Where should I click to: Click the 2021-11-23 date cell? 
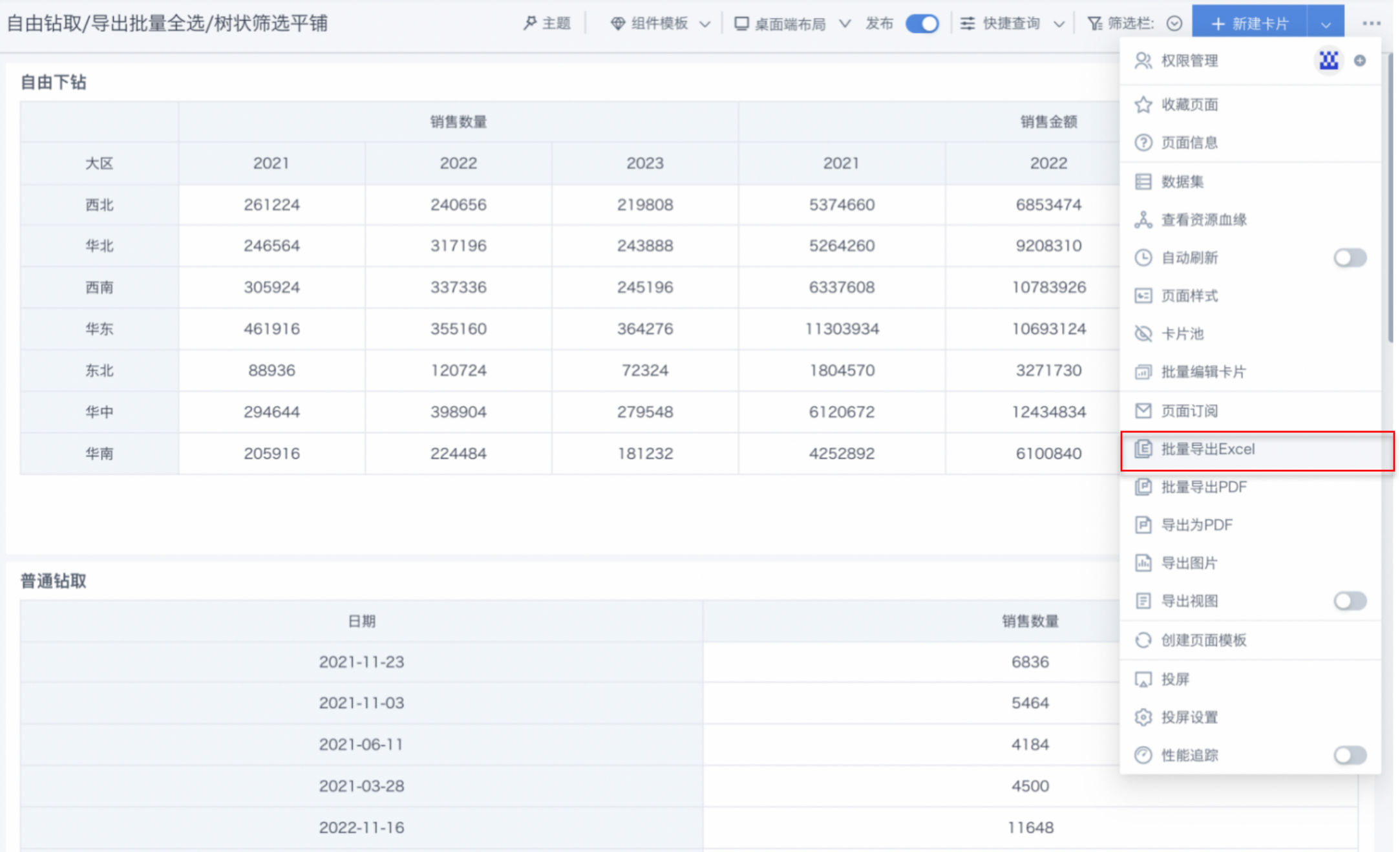[x=361, y=662]
